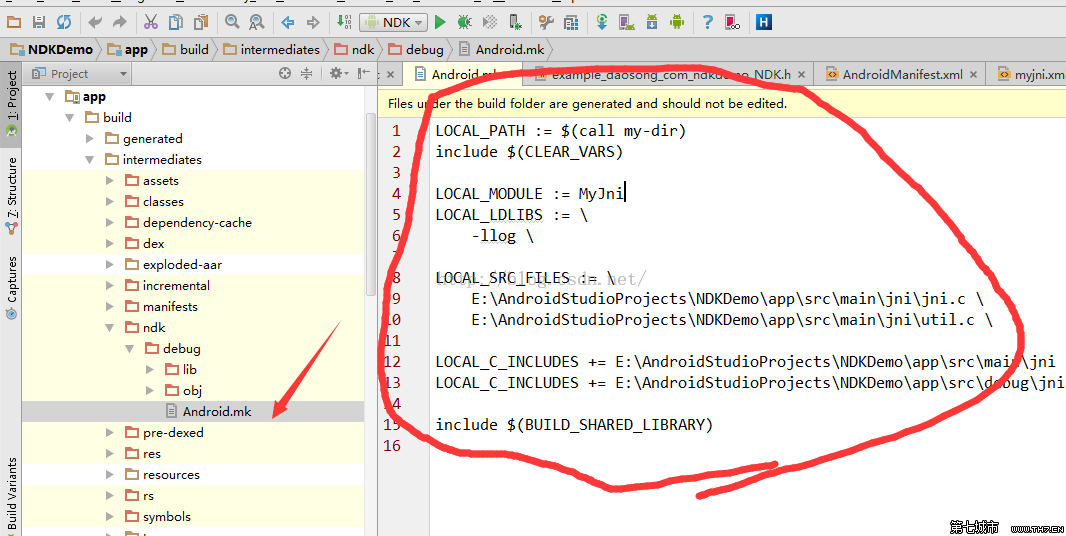Cut selection with the scissors icon
This screenshot has height=536, width=1066.
pos(150,22)
